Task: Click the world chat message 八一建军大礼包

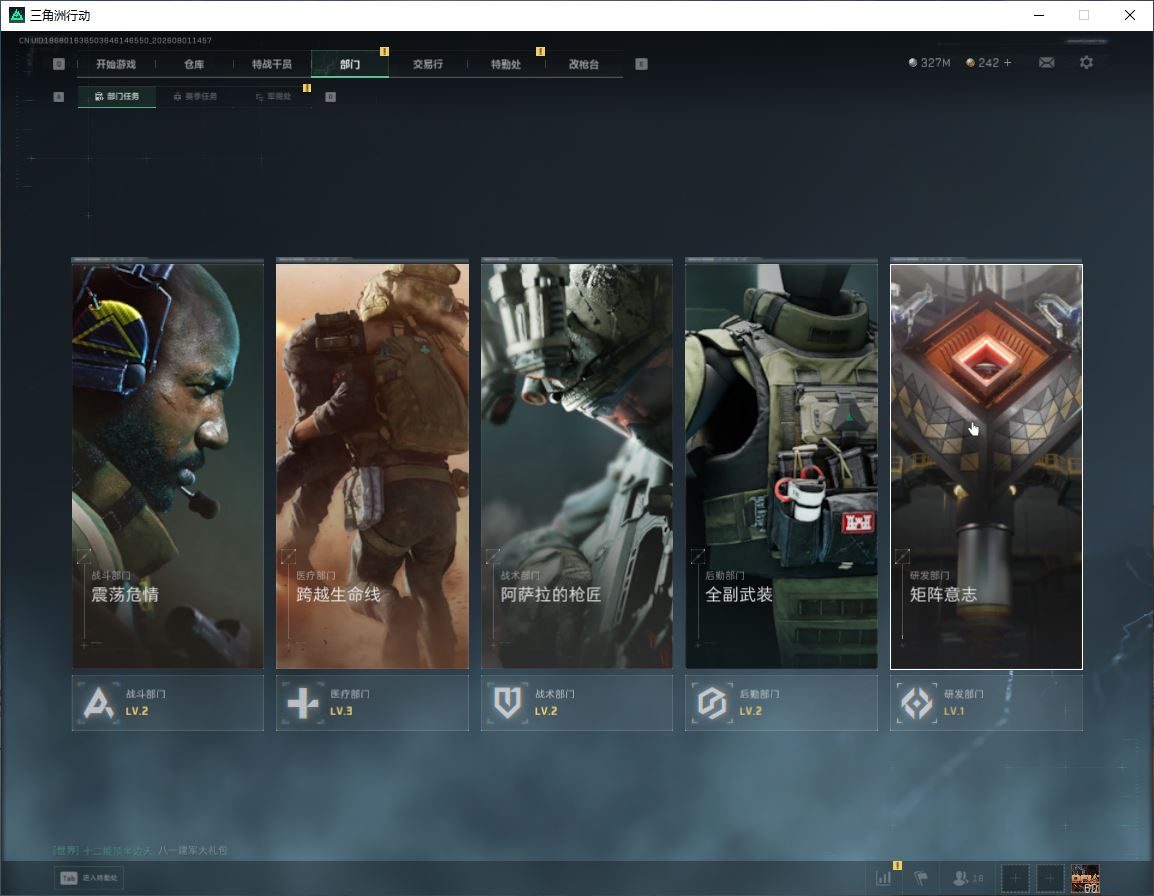Action: [193, 850]
